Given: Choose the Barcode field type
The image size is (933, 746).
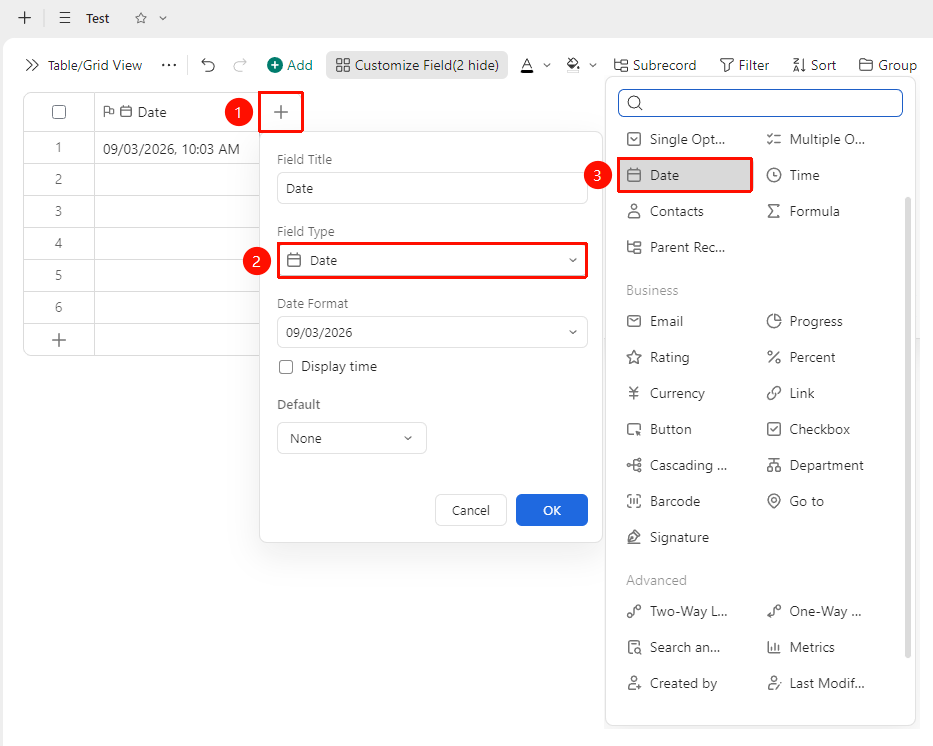Looking at the screenshot, I should pos(663,501).
